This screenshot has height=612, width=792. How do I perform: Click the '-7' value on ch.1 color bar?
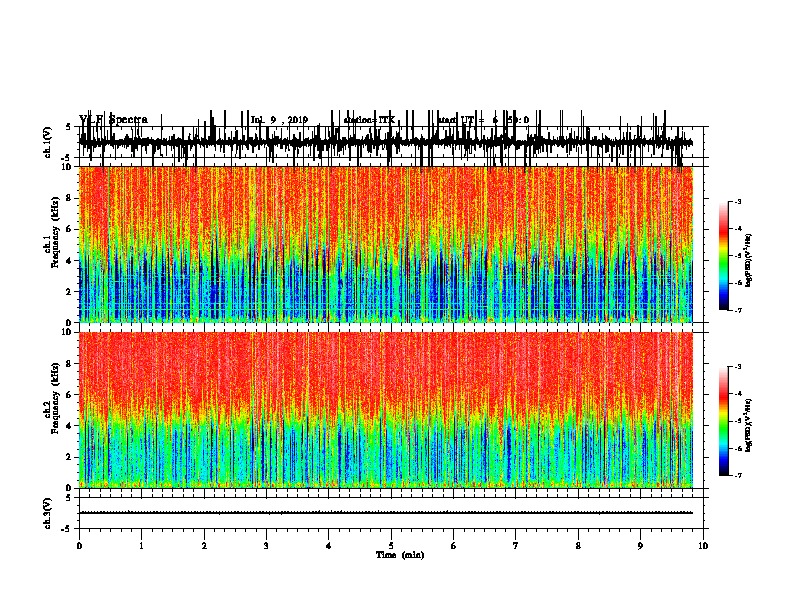coord(738,310)
